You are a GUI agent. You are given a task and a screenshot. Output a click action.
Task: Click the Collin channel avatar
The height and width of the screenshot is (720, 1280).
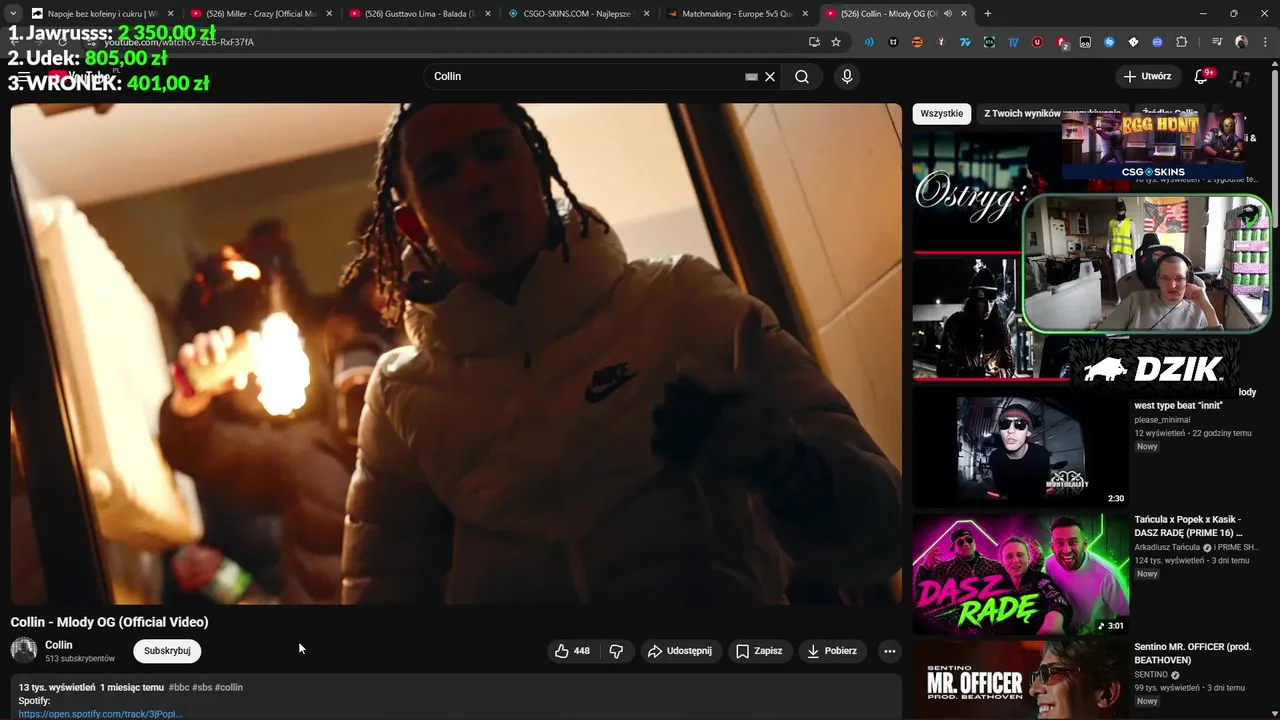(24, 651)
